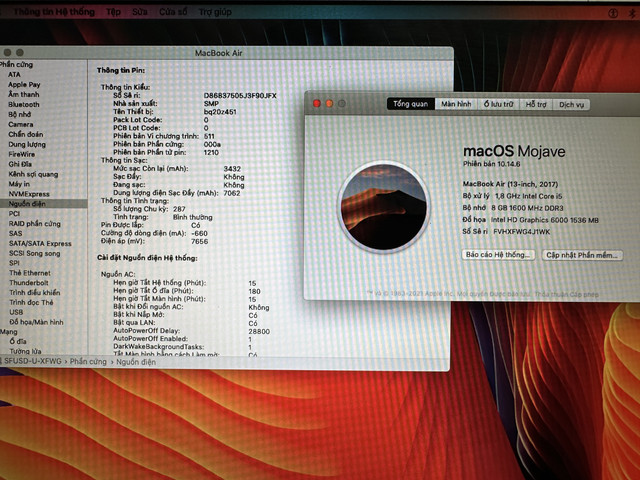Click the cycle count value 287
This screenshot has width=640, height=480.
(x=179, y=209)
